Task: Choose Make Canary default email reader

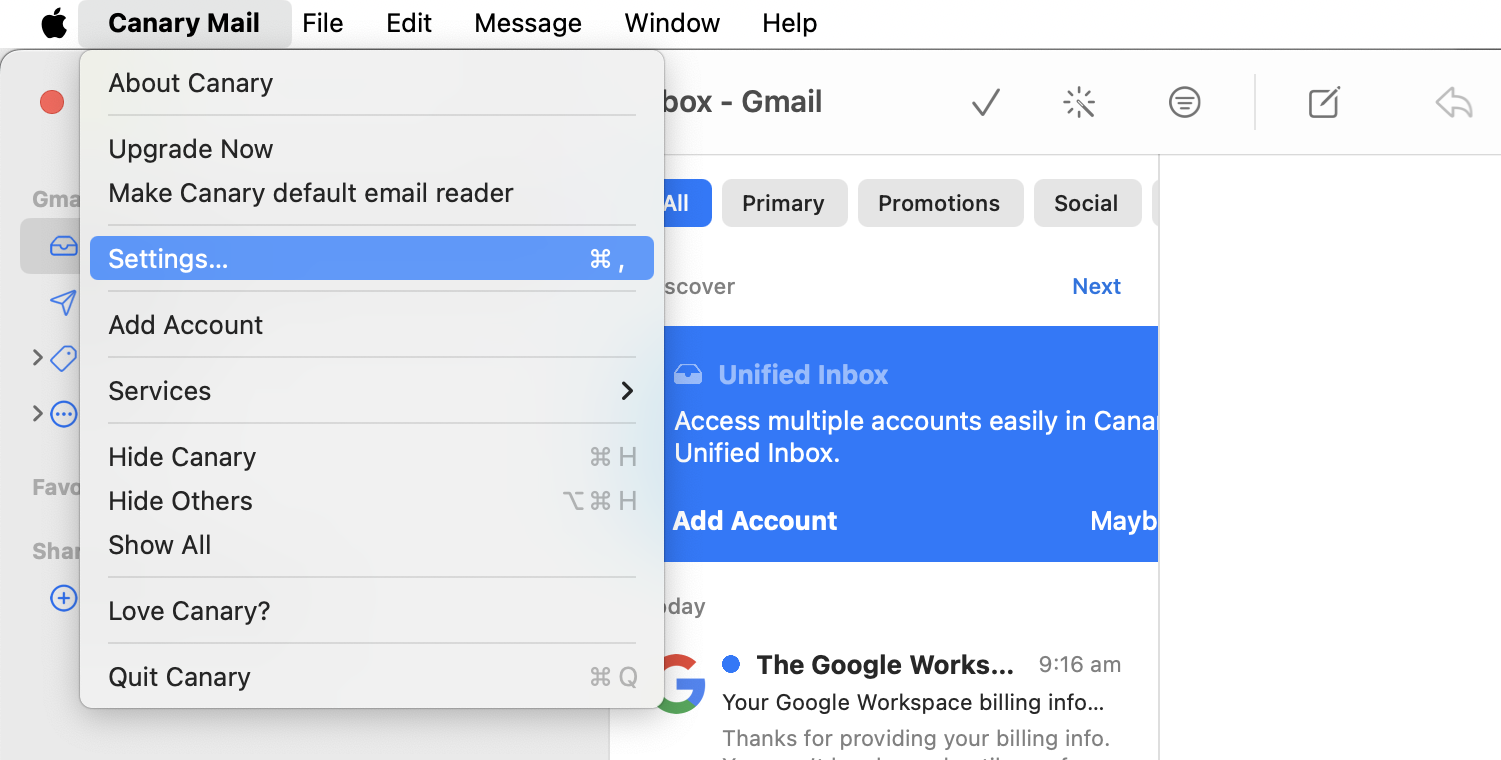Action: [x=372, y=193]
